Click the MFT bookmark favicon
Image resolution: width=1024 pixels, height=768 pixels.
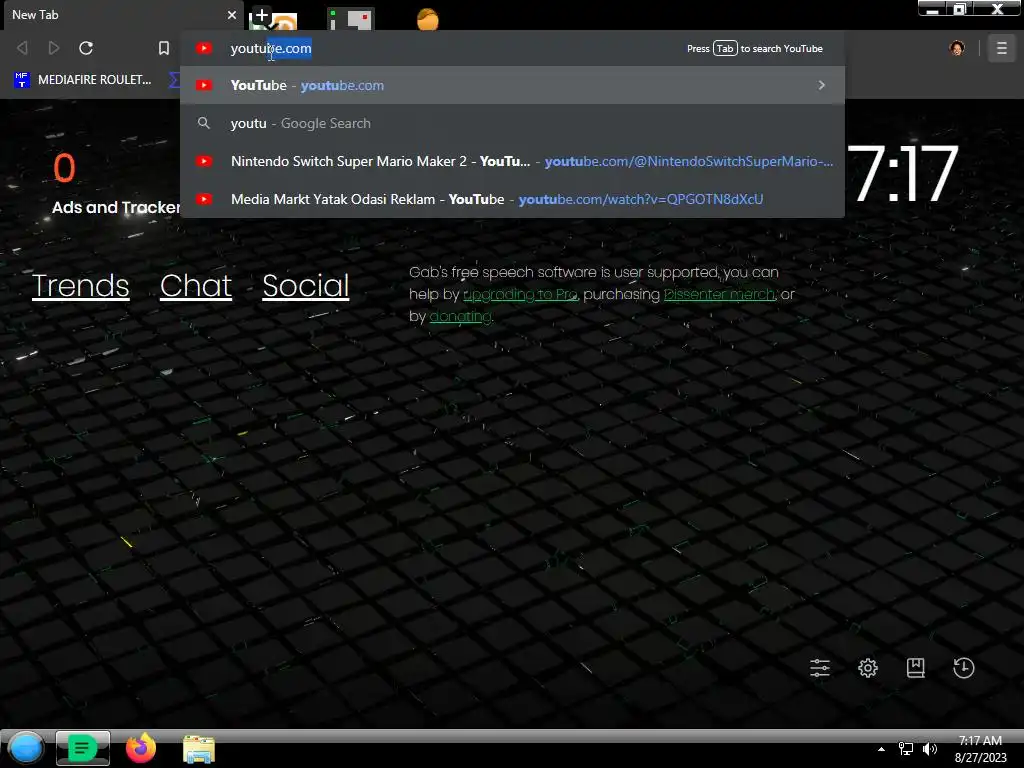(22, 80)
